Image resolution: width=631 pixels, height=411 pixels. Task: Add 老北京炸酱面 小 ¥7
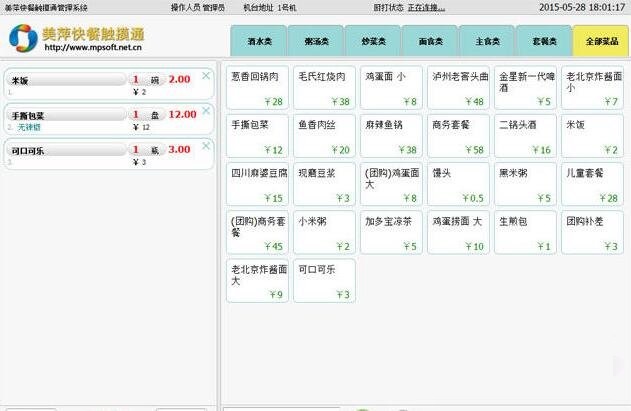click(x=593, y=88)
